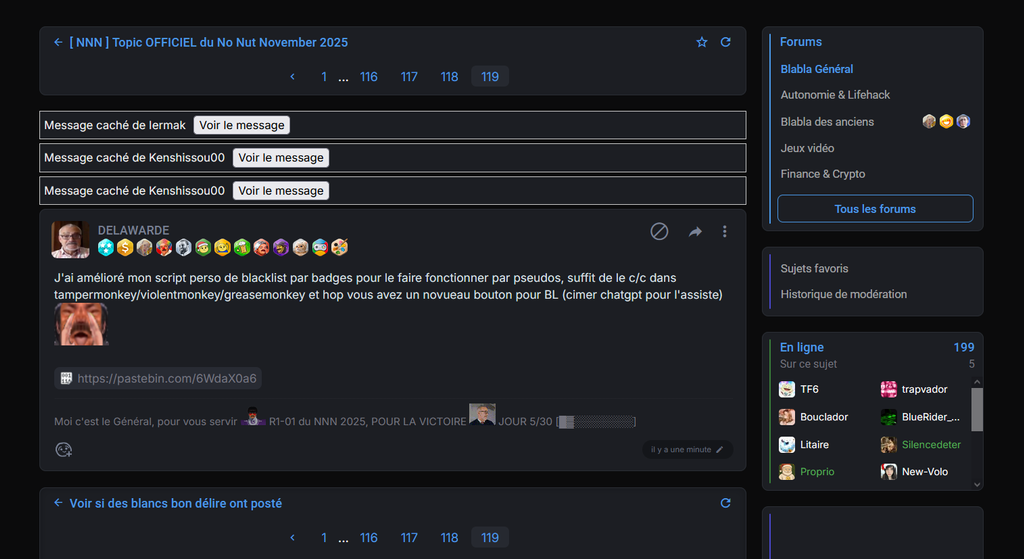
Task: Click the DELAWARDE username
Action: pos(133,230)
